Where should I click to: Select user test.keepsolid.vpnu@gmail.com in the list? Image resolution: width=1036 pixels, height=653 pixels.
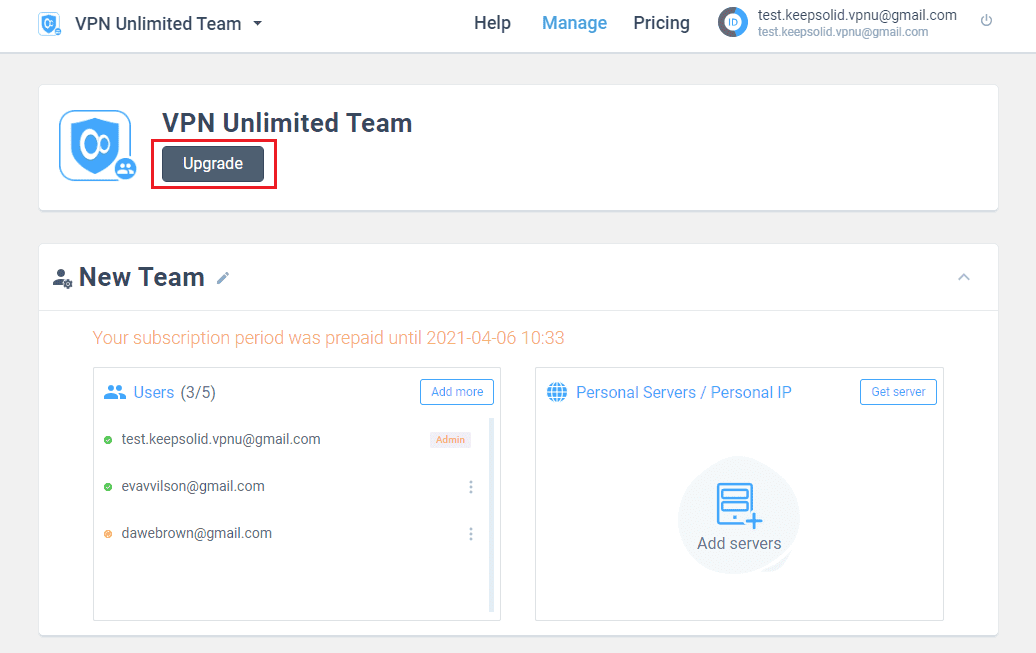(221, 440)
